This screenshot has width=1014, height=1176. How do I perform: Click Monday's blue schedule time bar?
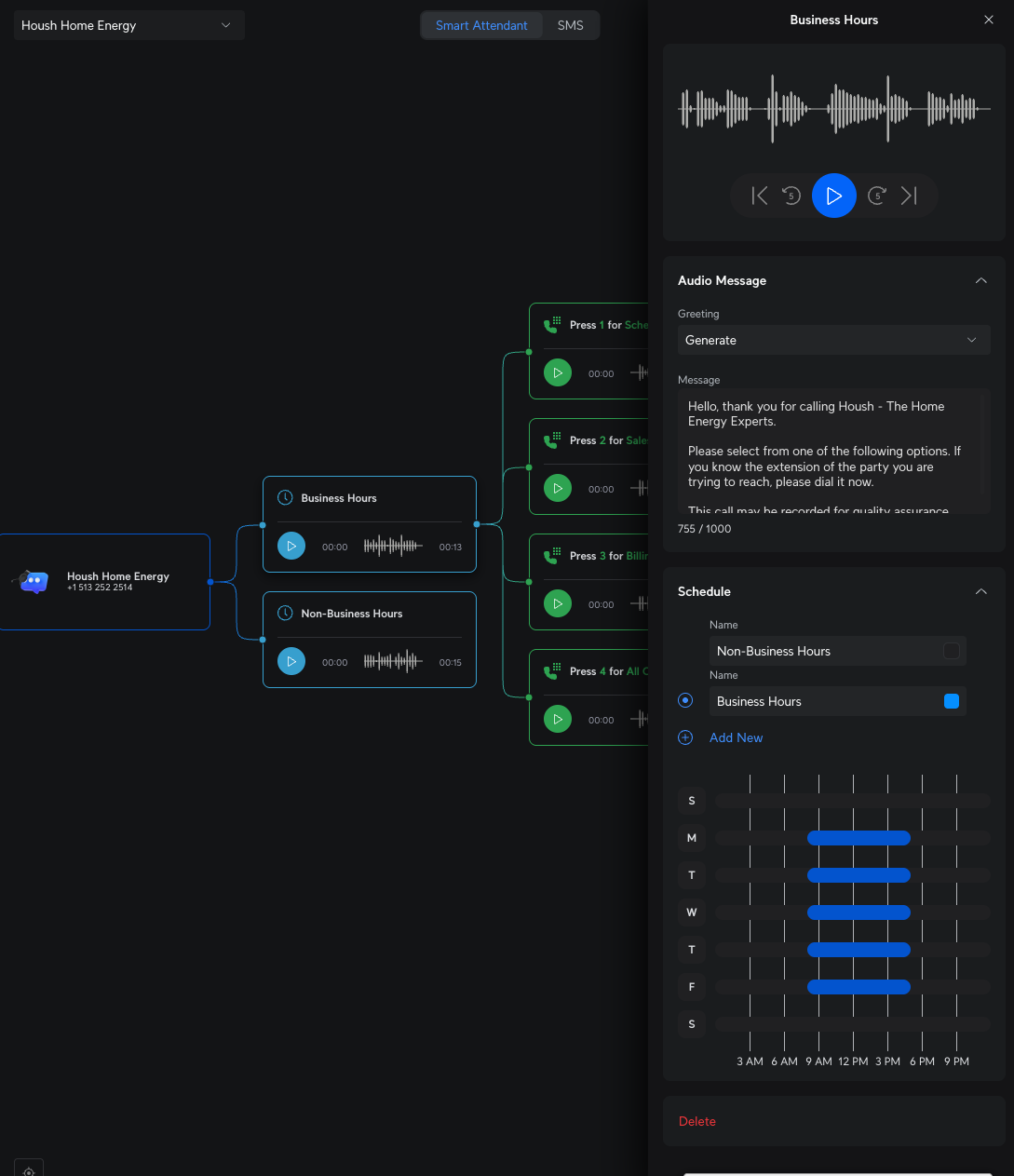[x=859, y=838]
